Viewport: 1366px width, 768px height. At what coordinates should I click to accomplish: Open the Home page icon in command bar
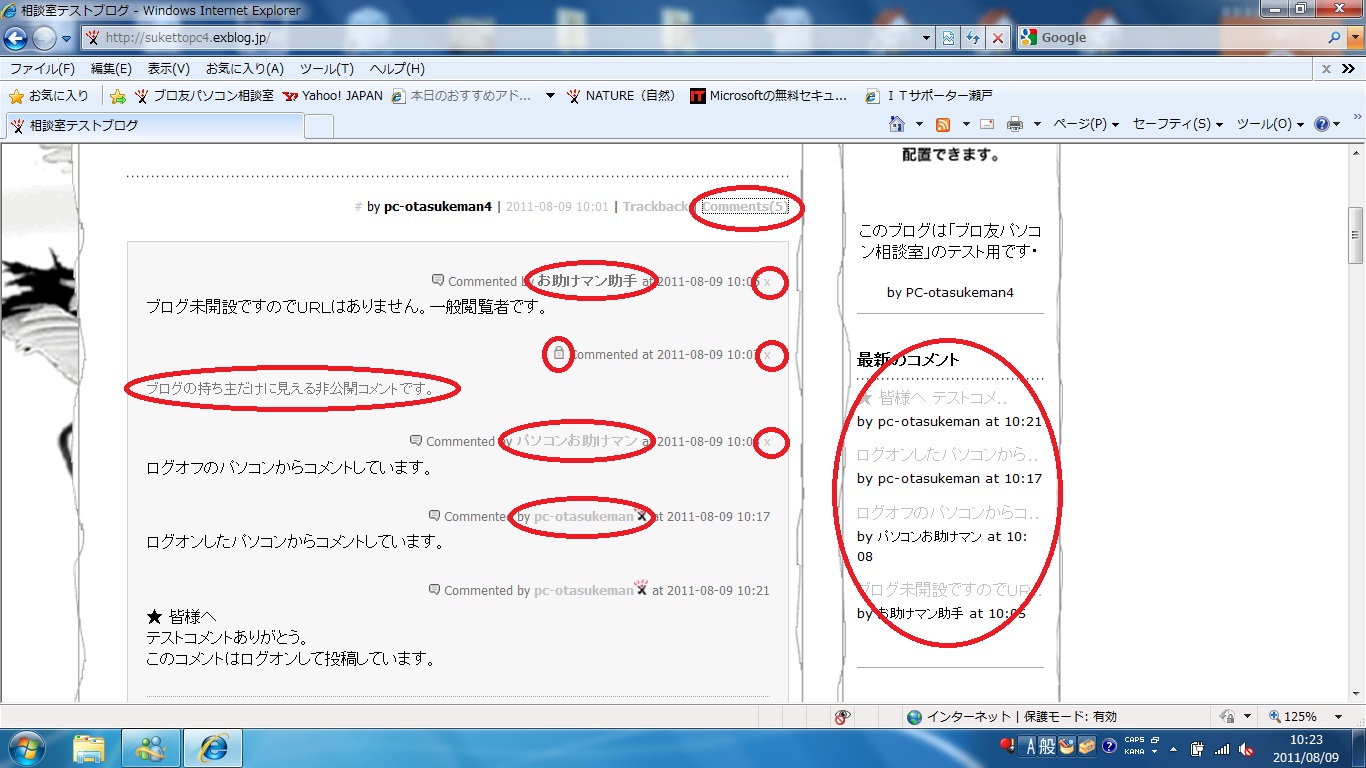click(897, 124)
